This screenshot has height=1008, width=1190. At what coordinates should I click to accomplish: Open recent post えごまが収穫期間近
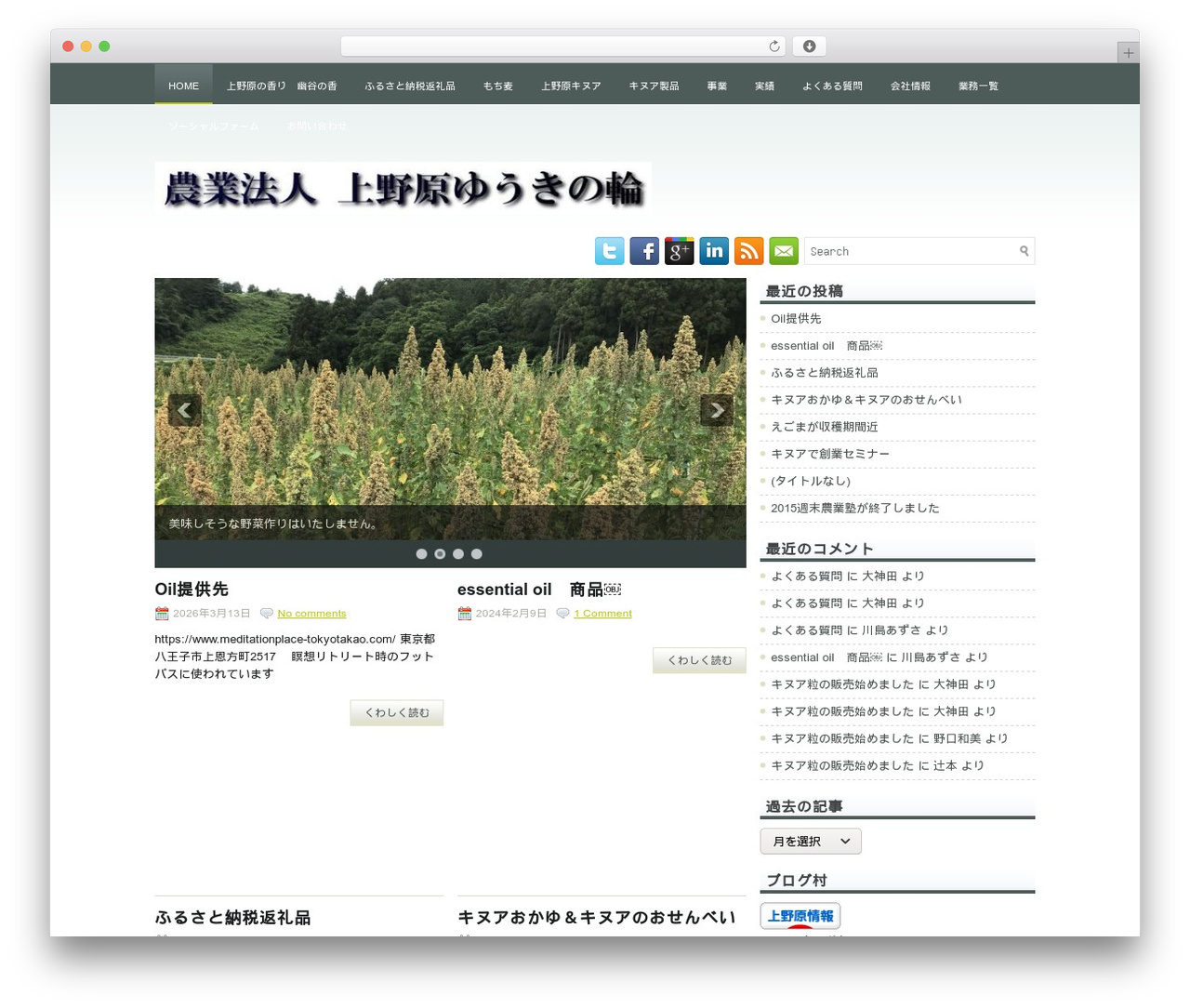[825, 427]
